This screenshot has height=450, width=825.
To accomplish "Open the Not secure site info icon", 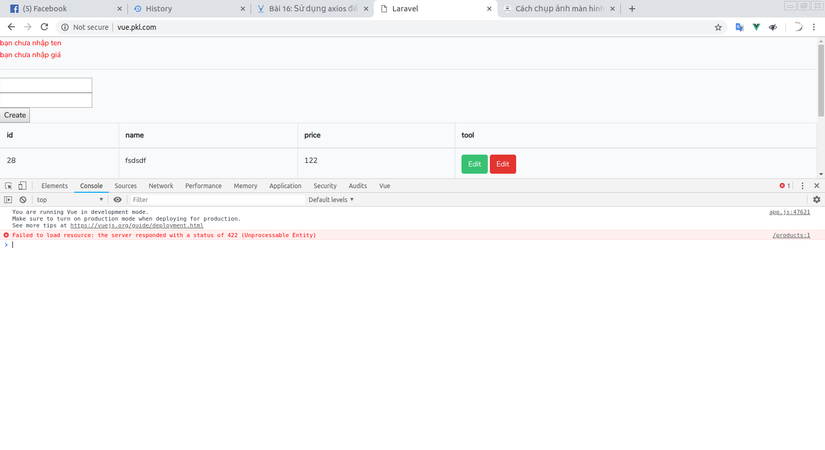I will (x=65, y=27).
